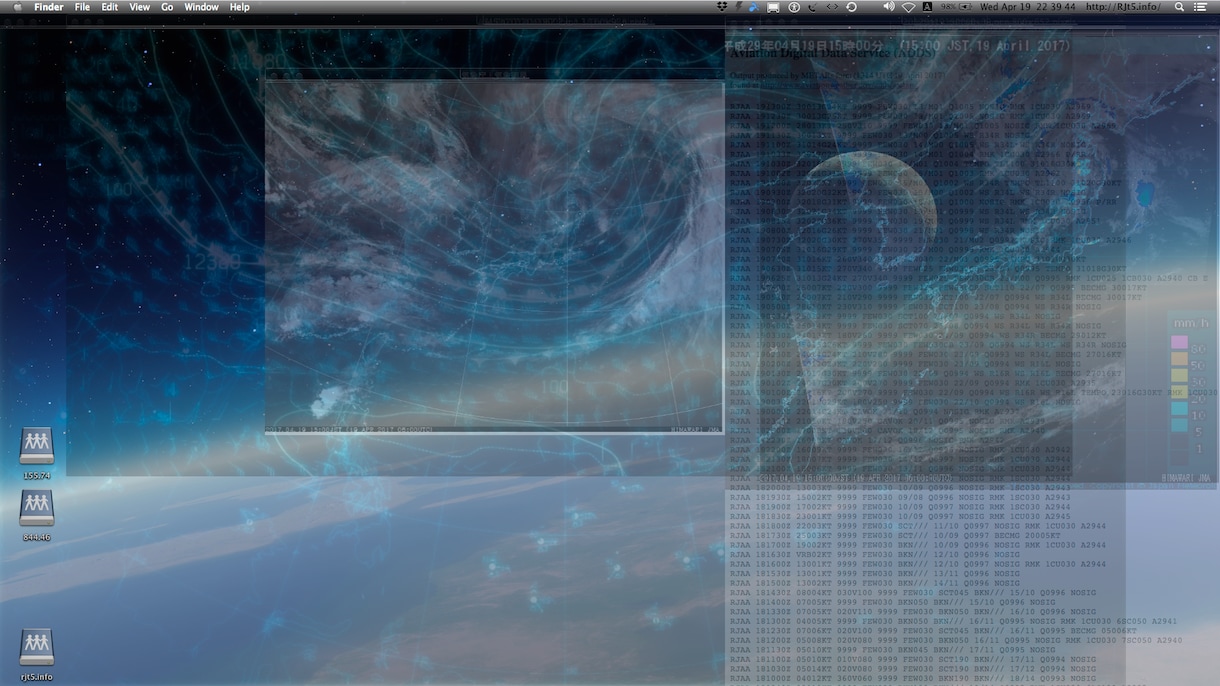The width and height of the screenshot is (1220, 686).
Task: Open the Window menu
Action: pos(201,7)
